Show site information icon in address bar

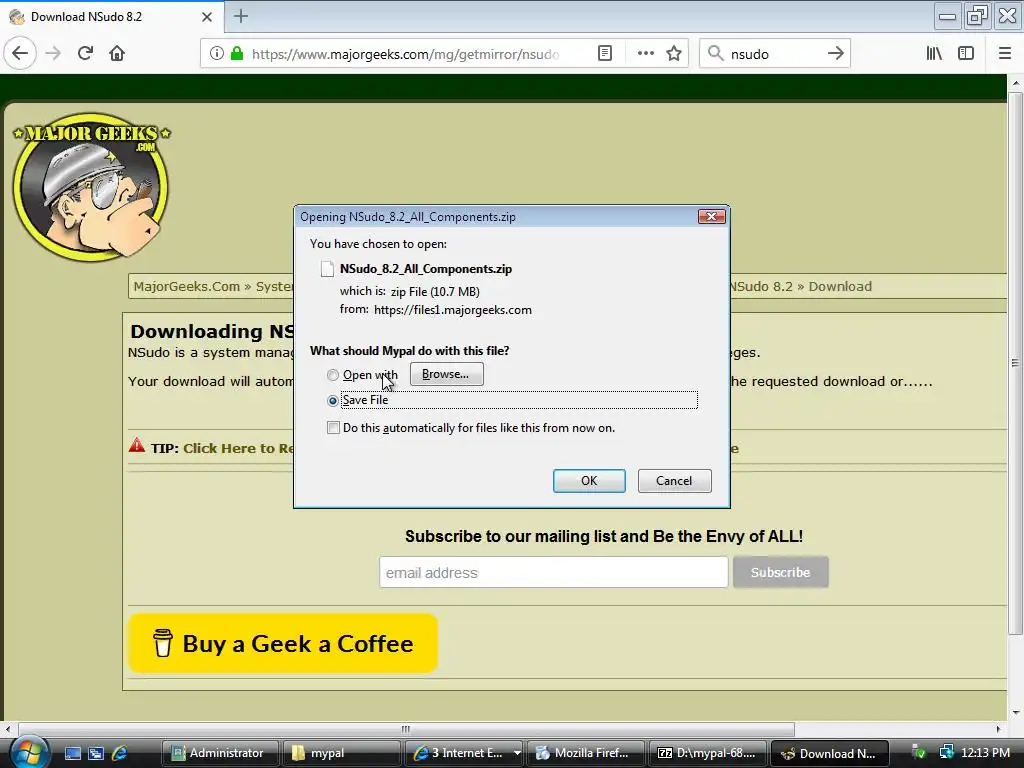tap(217, 54)
